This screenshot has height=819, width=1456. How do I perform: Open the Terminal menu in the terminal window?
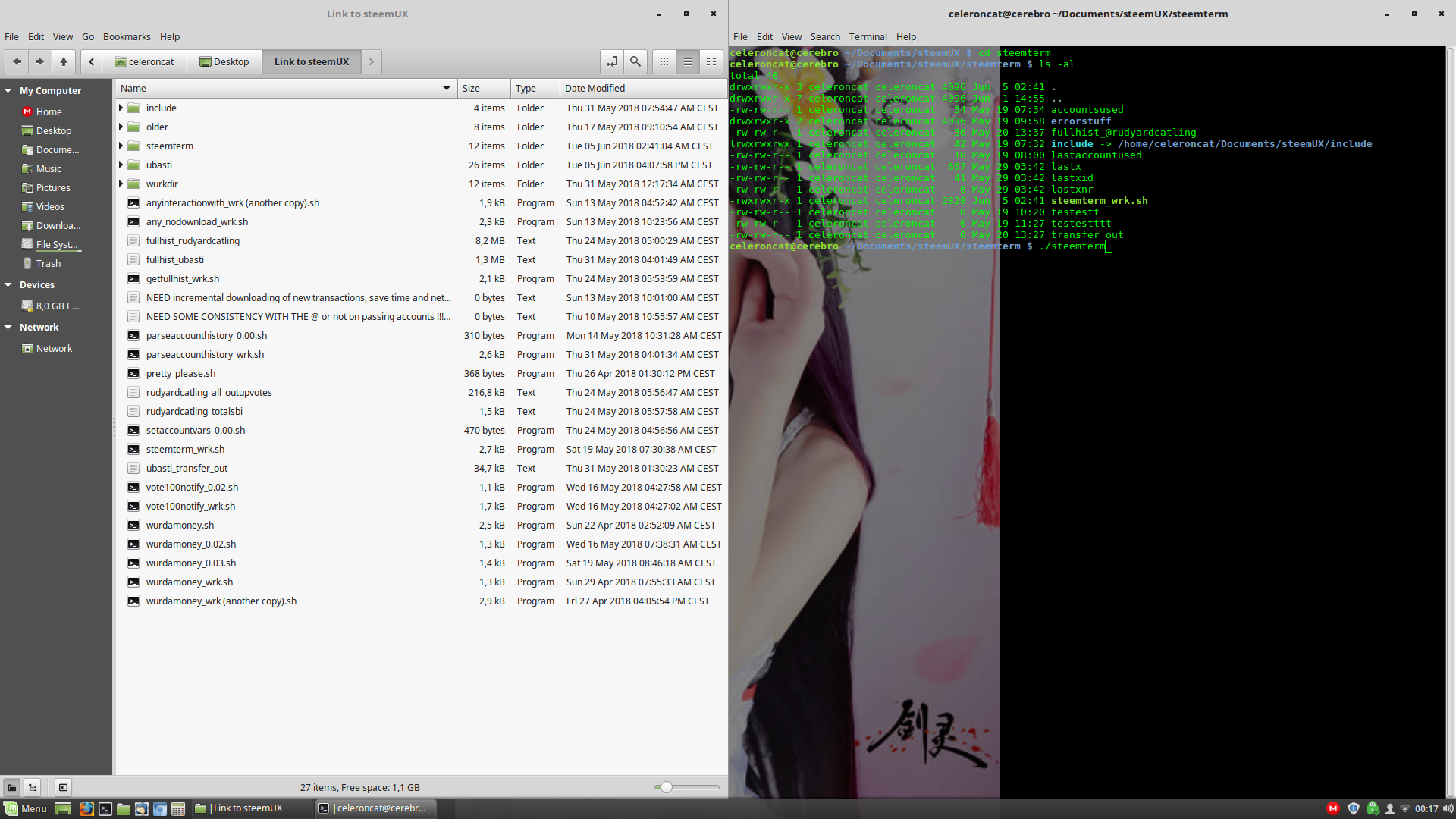pyautogui.click(x=868, y=36)
